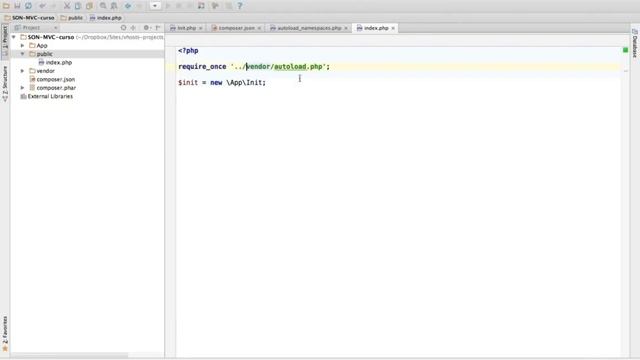Viewport: 640px width, 360px height.
Task: Toggle the Favorites tool window side tab
Action: 5,333
